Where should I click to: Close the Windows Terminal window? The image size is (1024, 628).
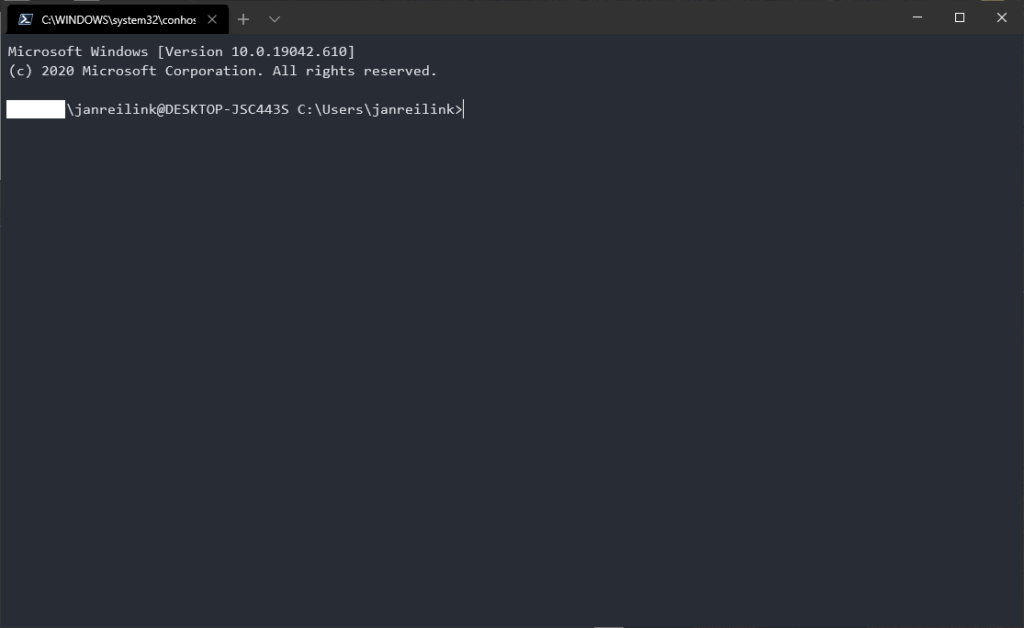click(x=1001, y=17)
